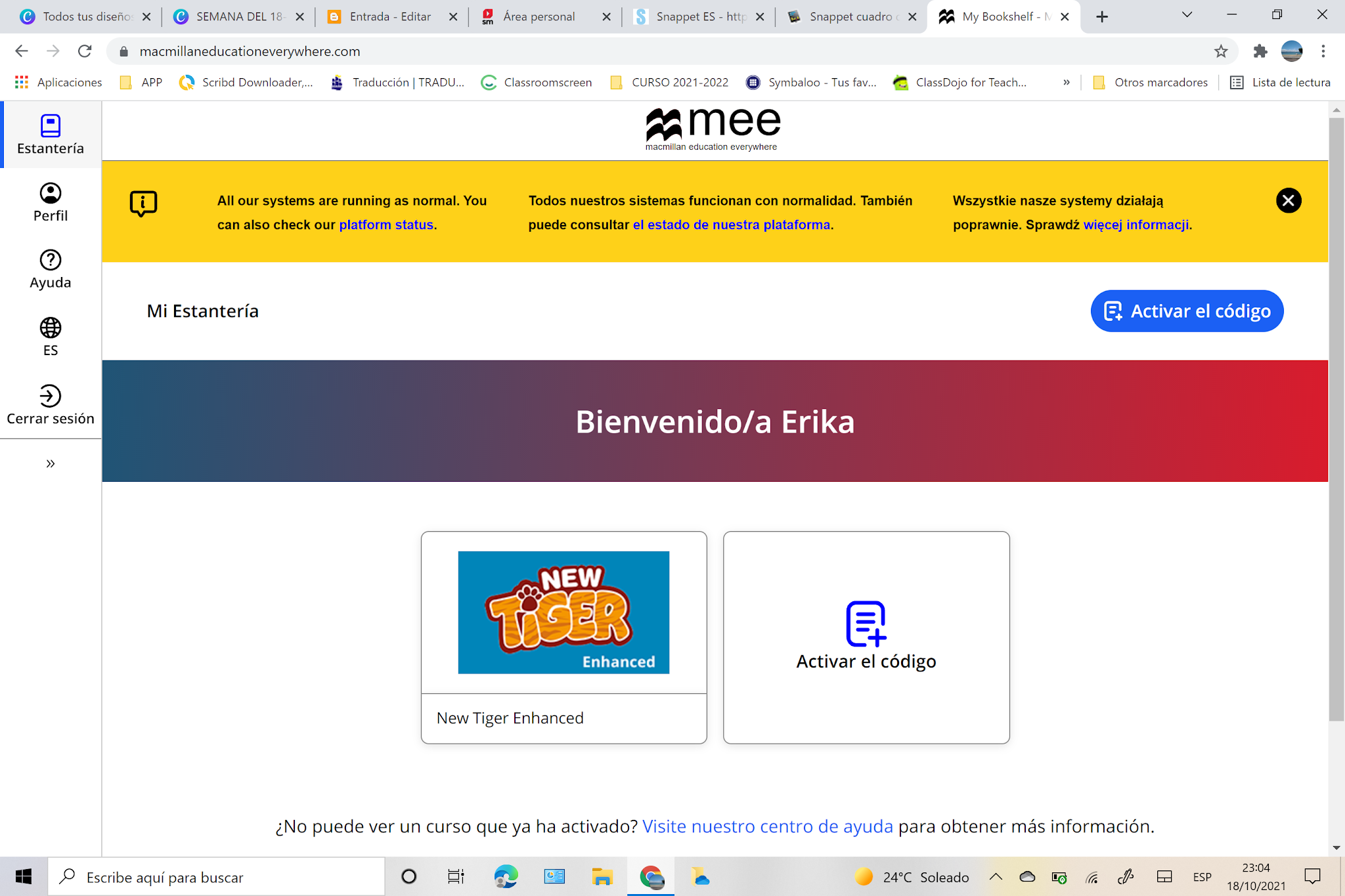Viewport: 1345px width, 896px height.
Task: Open a new browser tab
Action: coord(1102,16)
